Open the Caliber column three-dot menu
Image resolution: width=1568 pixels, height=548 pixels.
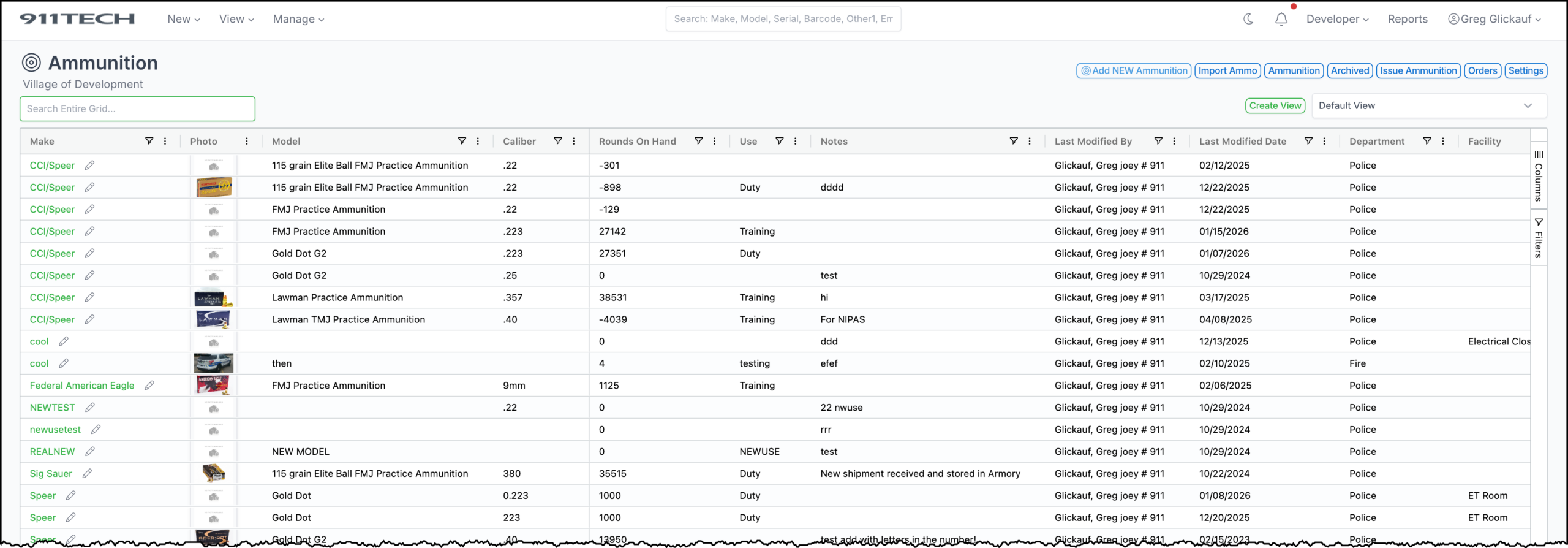pos(574,141)
